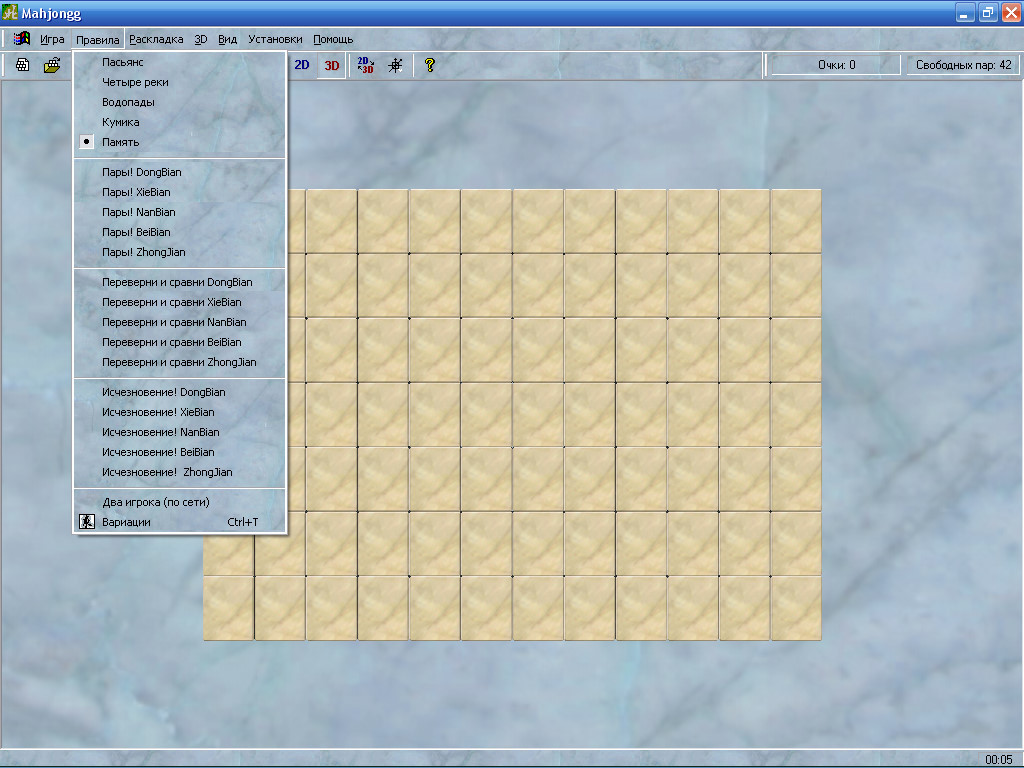Select Пары! ZhongJian mode
Viewport: 1024px width, 768px height.
point(180,252)
